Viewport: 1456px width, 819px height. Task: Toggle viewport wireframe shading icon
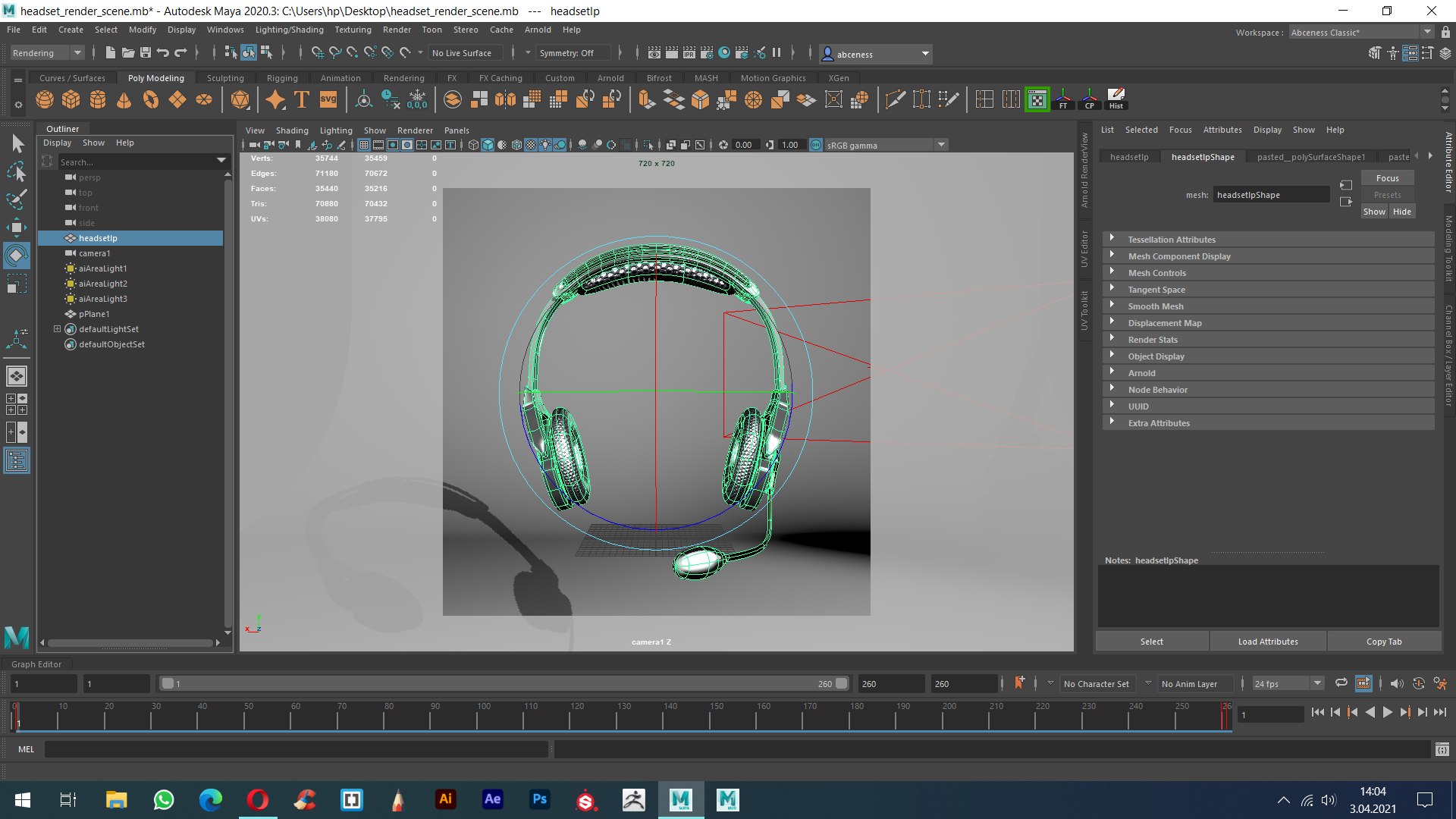[x=473, y=145]
